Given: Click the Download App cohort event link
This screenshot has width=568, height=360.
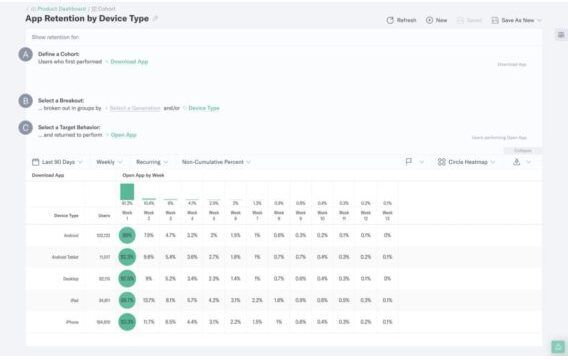Looking at the screenshot, I should pyautogui.click(x=129, y=62).
